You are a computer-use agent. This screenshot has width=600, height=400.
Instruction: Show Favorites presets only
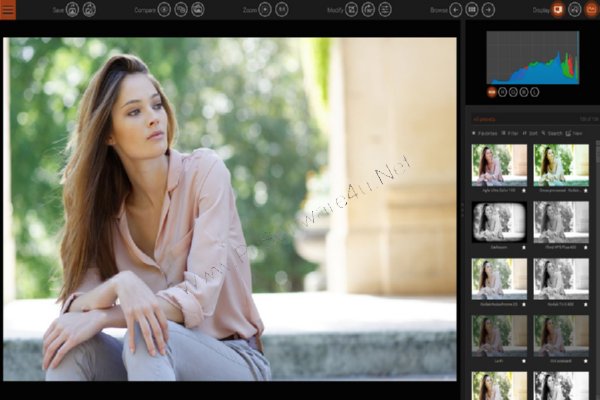click(484, 133)
